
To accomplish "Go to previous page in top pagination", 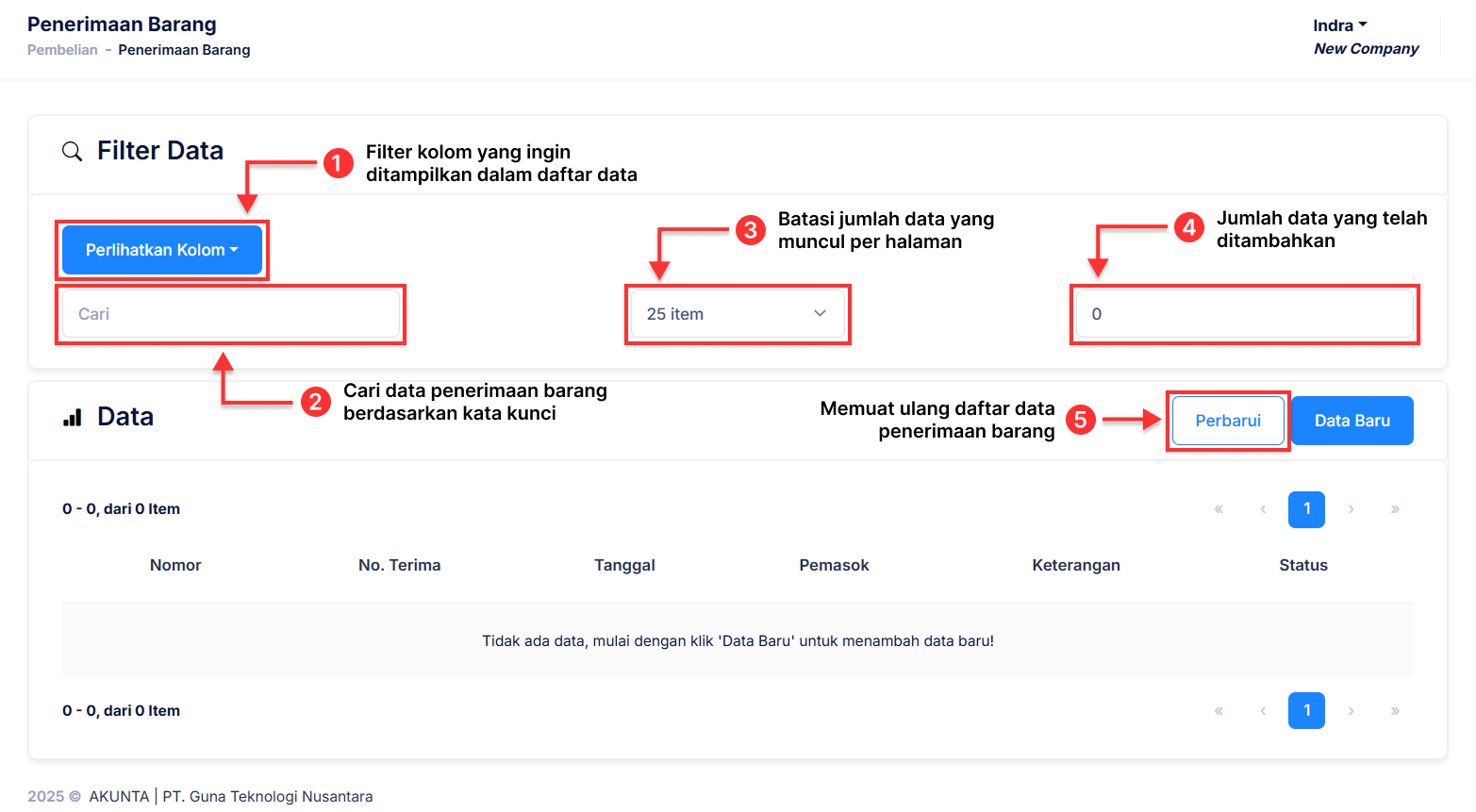I will 1263,509.
